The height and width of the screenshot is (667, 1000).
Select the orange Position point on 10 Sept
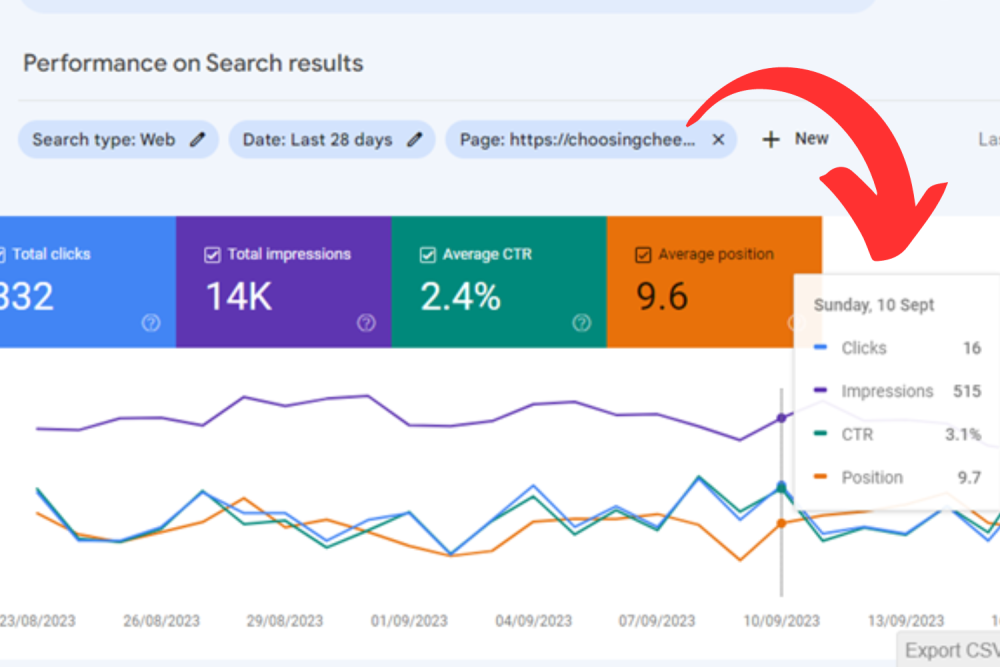coord(781,522)
